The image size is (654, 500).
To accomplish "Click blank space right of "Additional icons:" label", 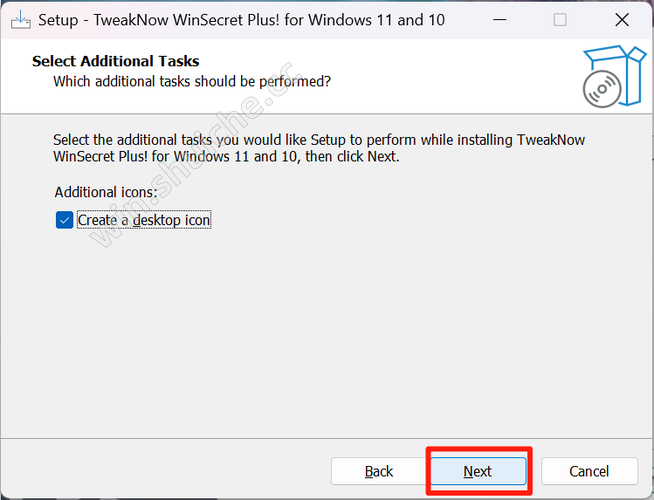I will click(350, 191).
